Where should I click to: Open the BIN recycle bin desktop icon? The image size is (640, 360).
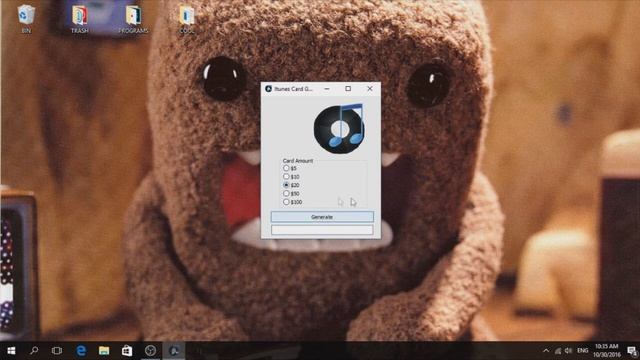(26, 19)
